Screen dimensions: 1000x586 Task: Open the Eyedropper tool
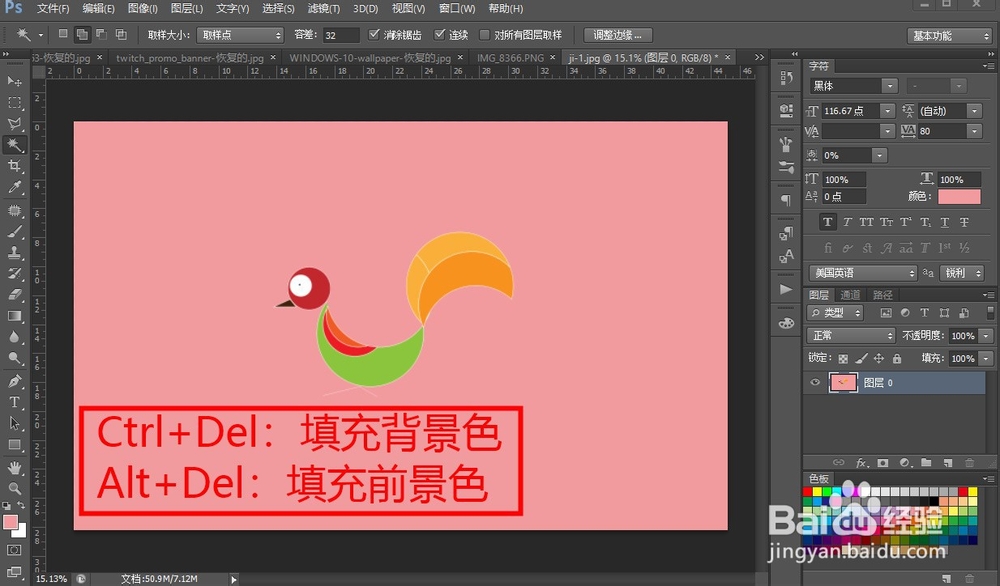click(14, 187)
